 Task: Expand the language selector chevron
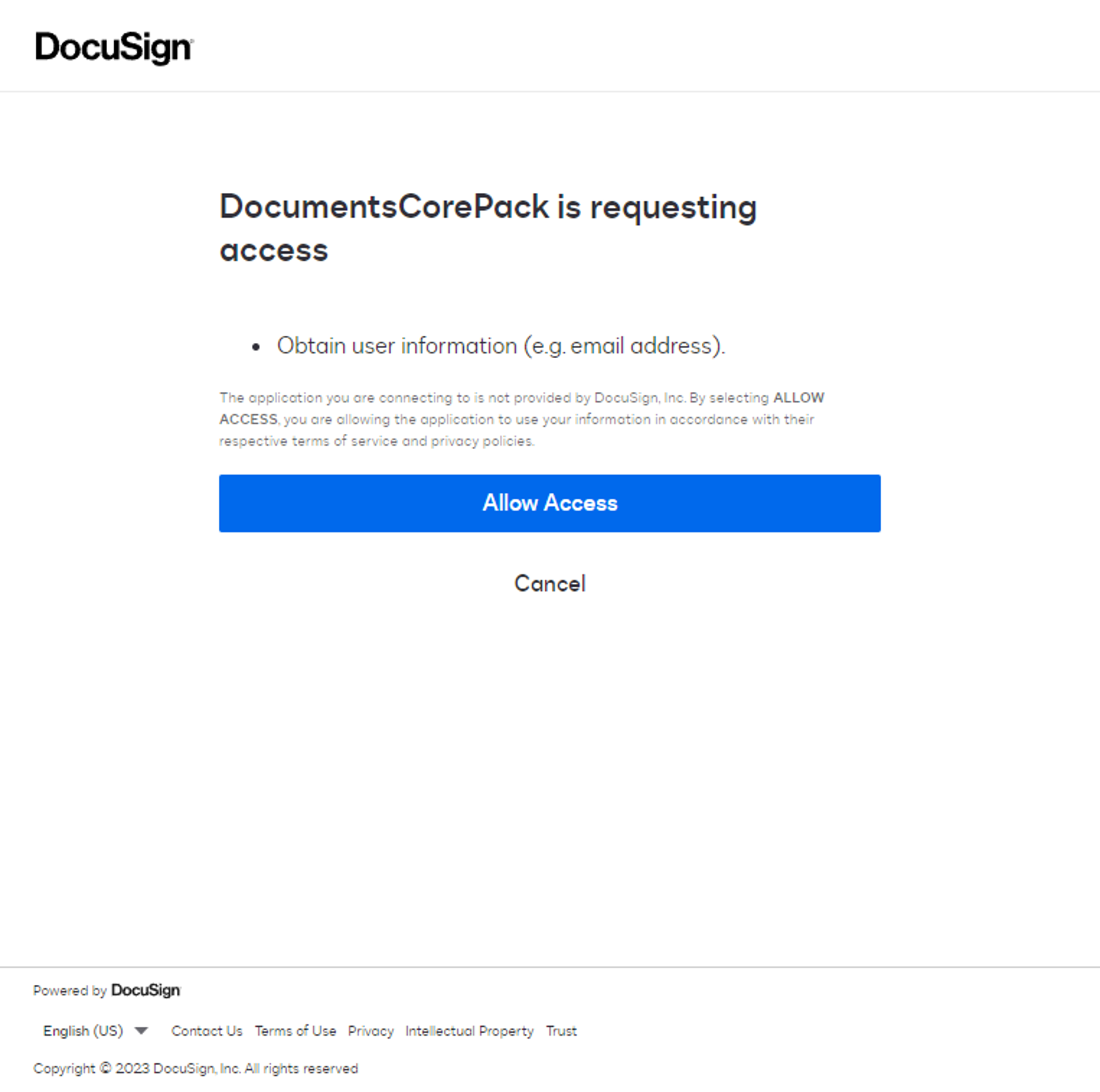tap(141, 1031)
